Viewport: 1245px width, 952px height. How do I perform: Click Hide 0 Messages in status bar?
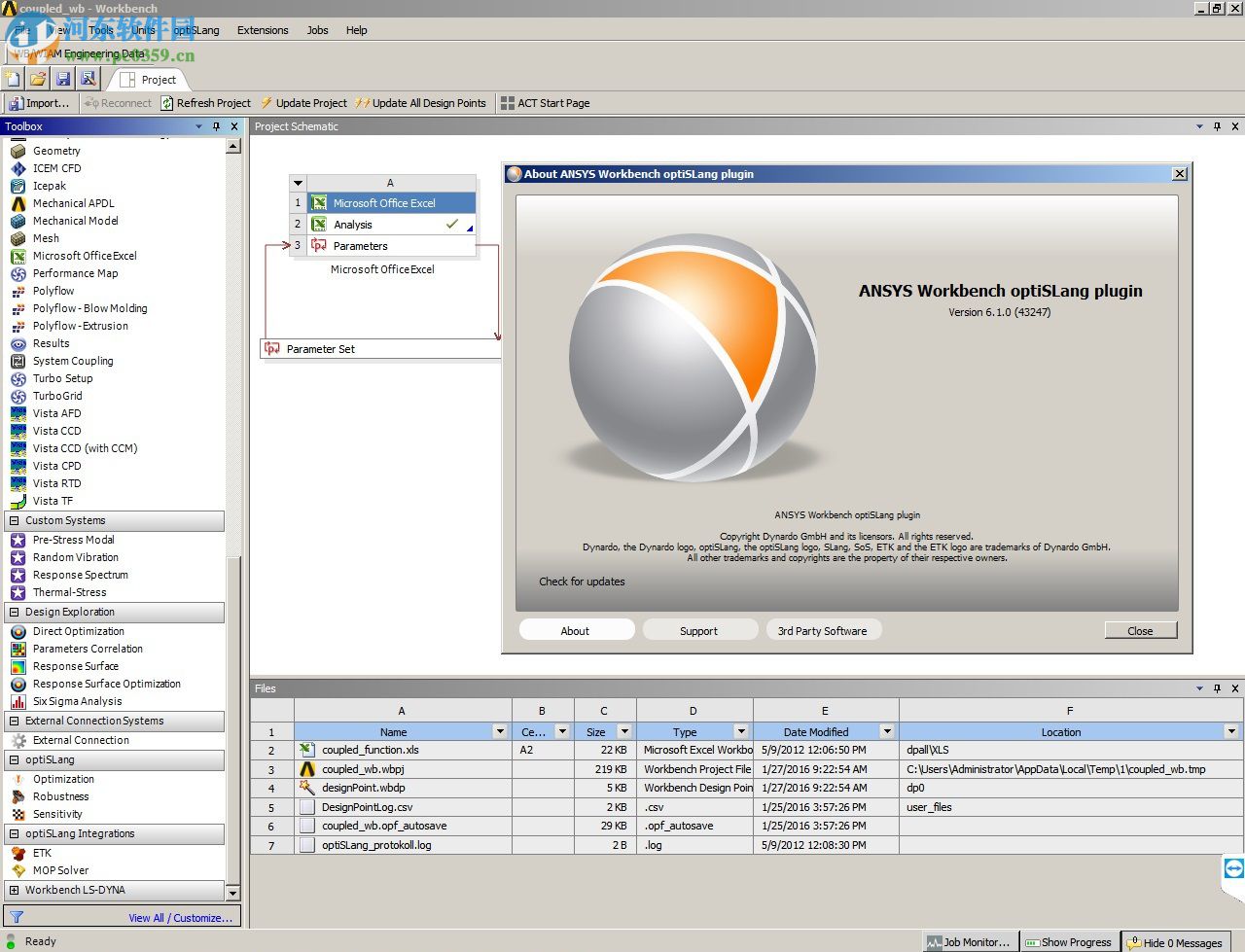(1175, 941)
